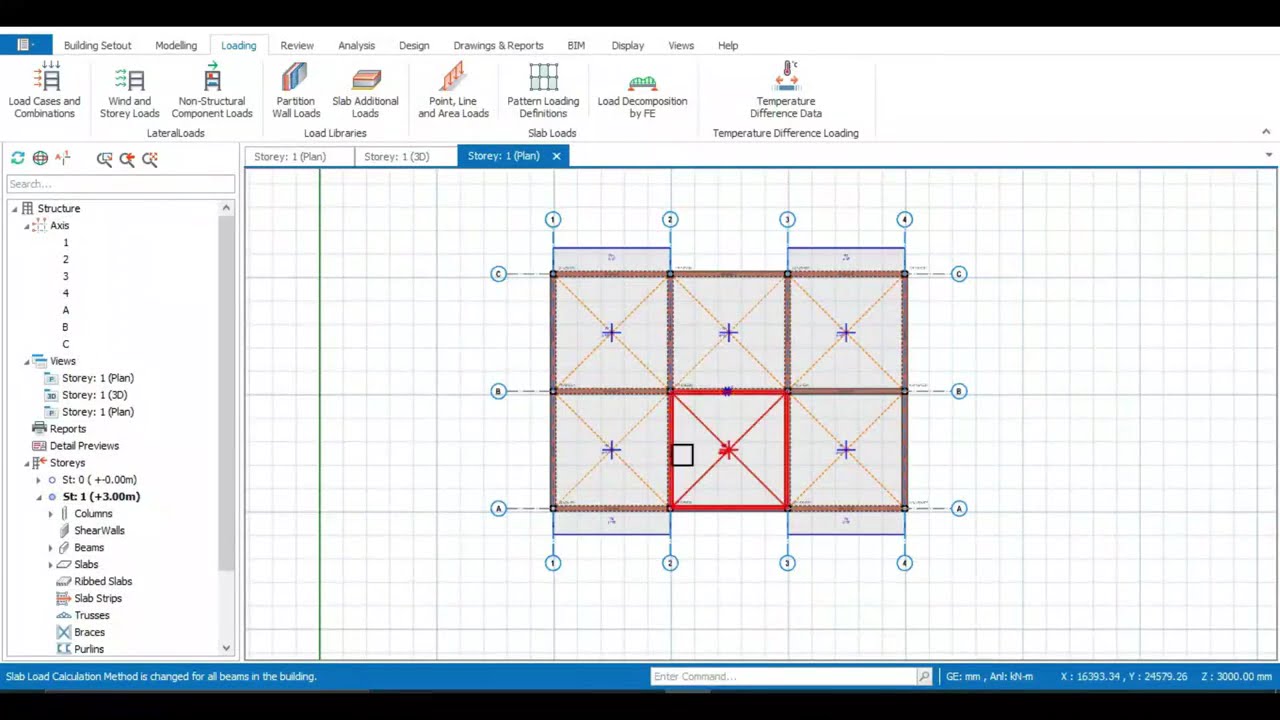Switch to the Design ribbon tab

tap(414, 45)
